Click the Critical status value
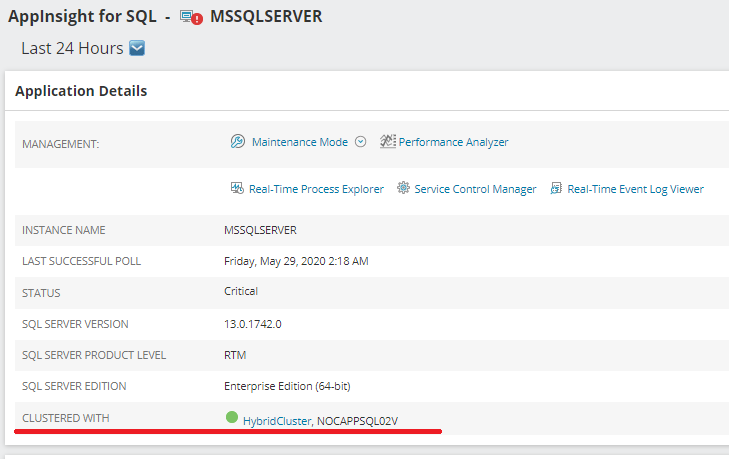 (241, 291)
